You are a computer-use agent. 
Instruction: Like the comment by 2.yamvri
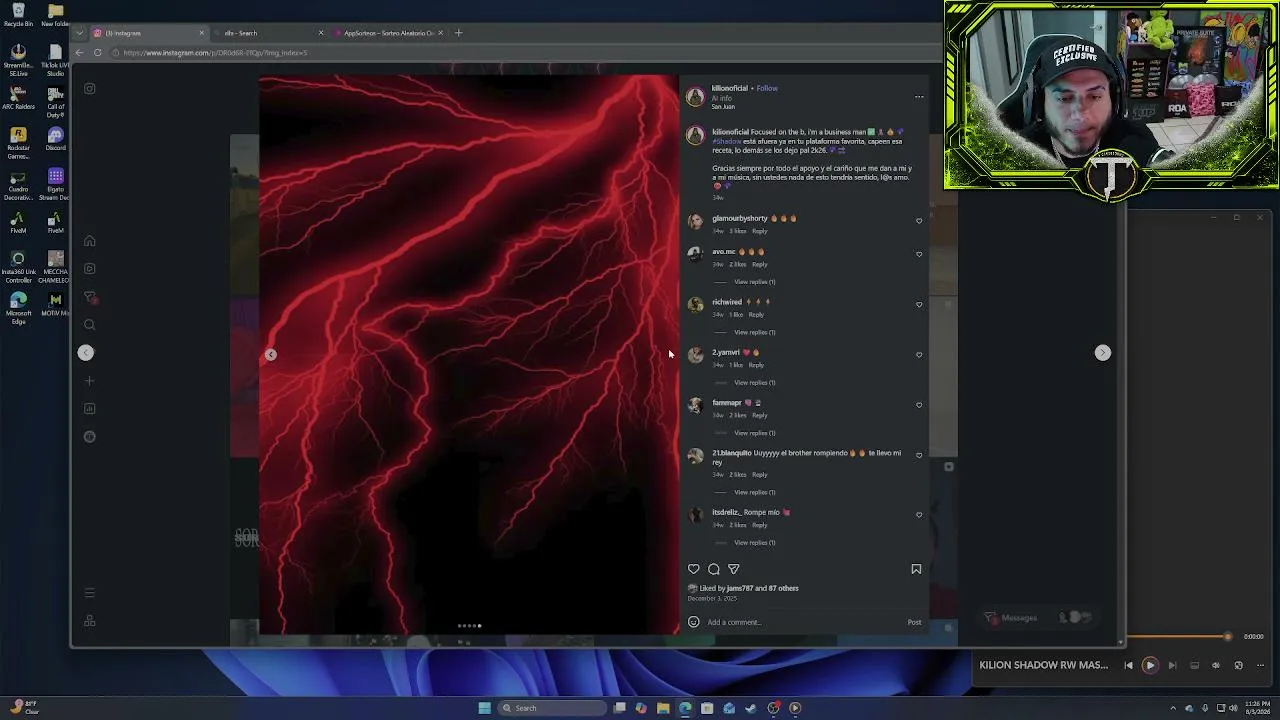(919, 354)
